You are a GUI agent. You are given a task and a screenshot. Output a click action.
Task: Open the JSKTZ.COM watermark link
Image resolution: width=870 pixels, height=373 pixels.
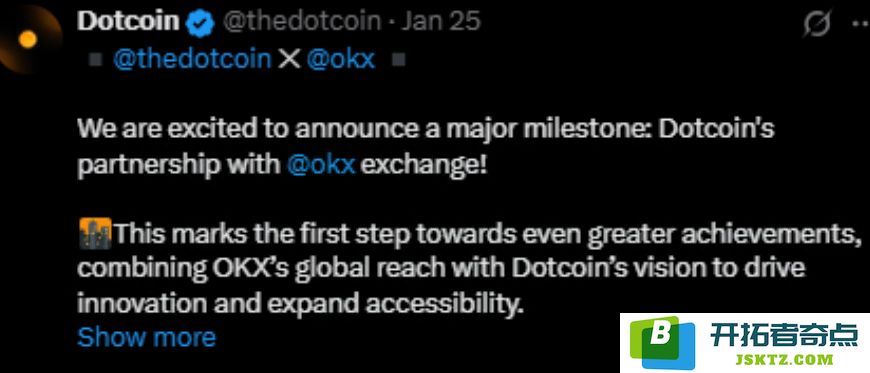785,359
